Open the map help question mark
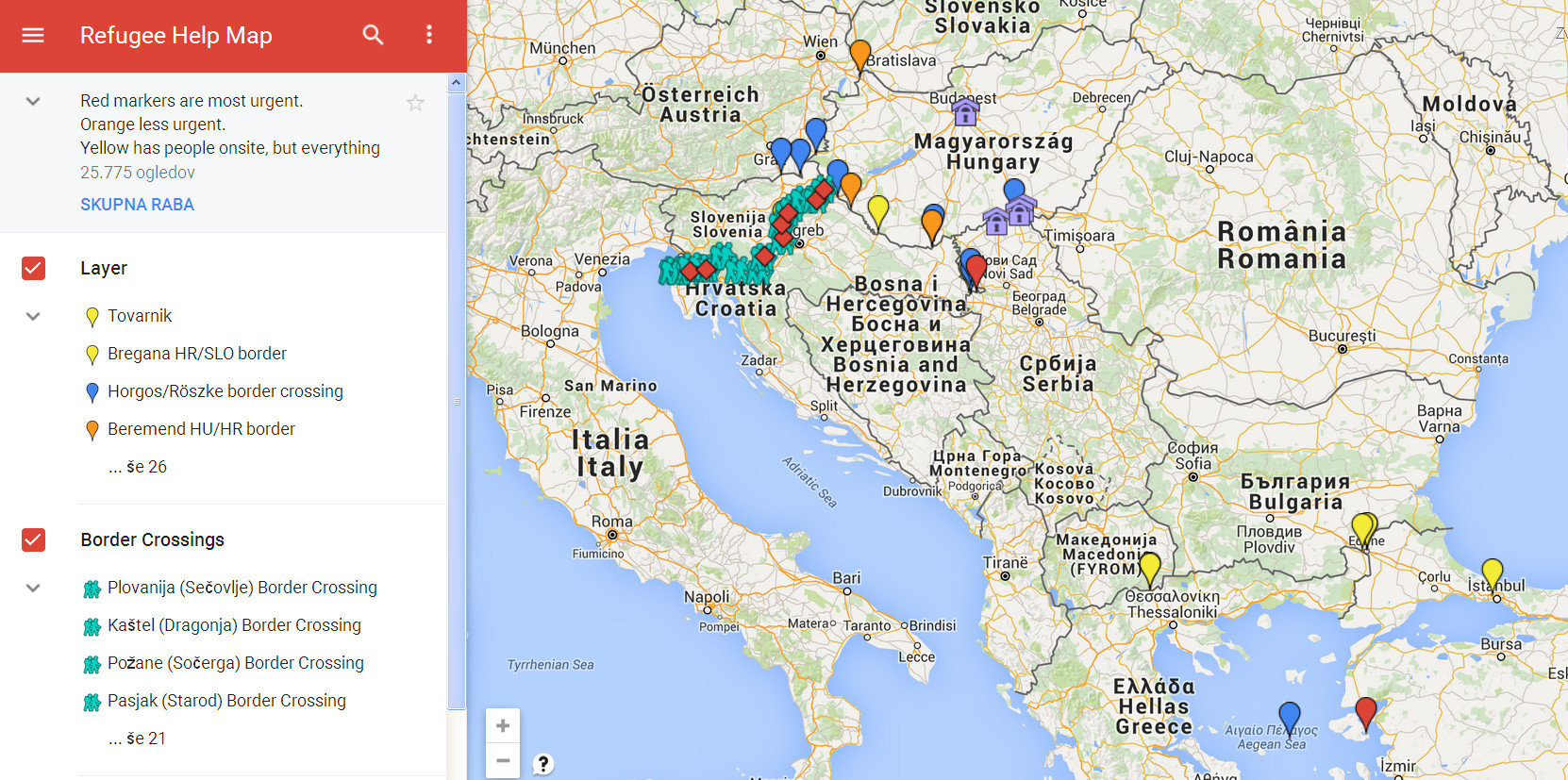Viewport: 1568px width, 780px height. (543, 764)
